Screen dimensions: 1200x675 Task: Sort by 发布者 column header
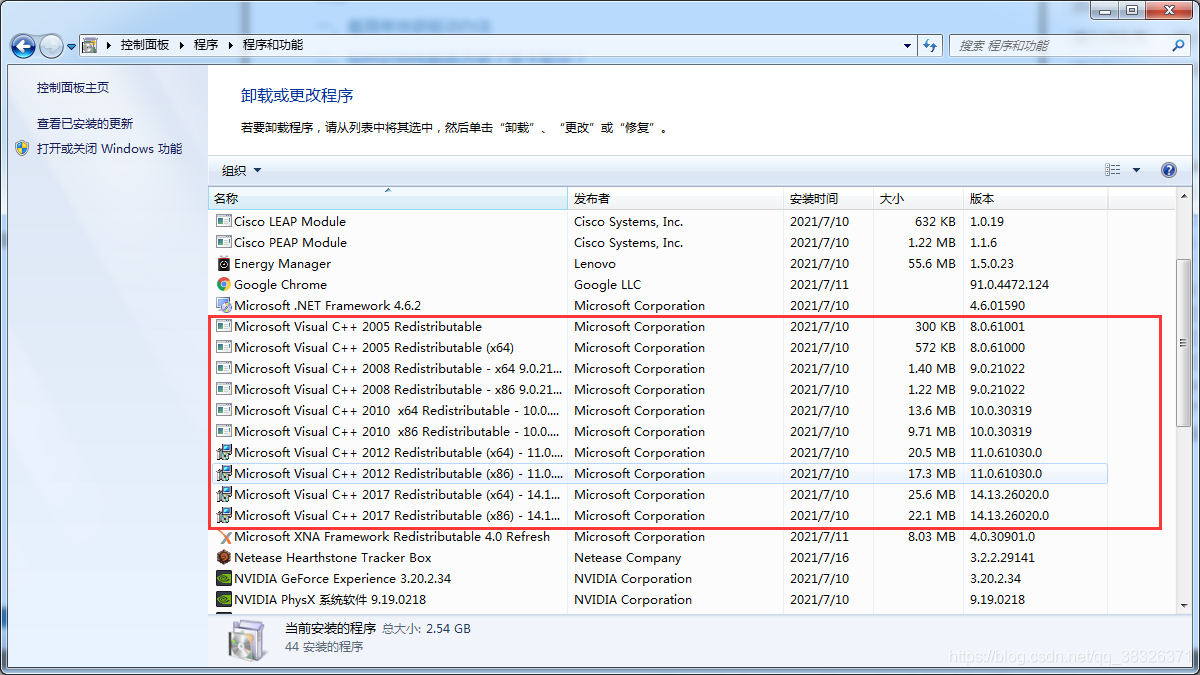tap(676, 198)
